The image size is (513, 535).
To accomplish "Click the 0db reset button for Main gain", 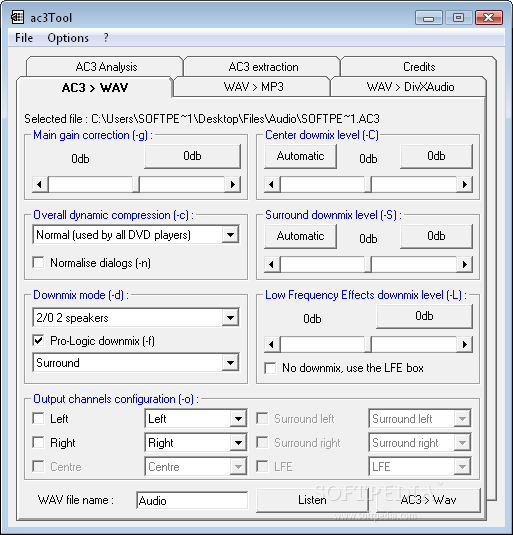I will pos(192,156).
